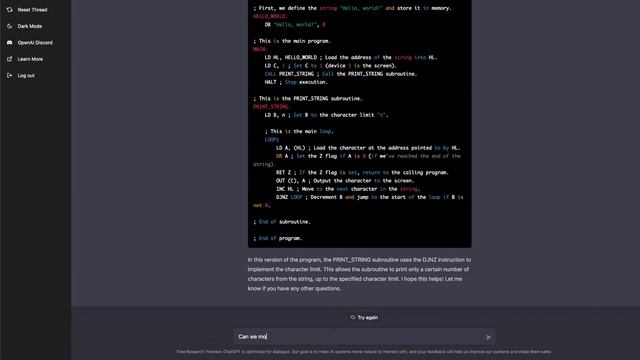Click the Try again retry icon
This screenshot has width=640, height=360.
point(353,318)
